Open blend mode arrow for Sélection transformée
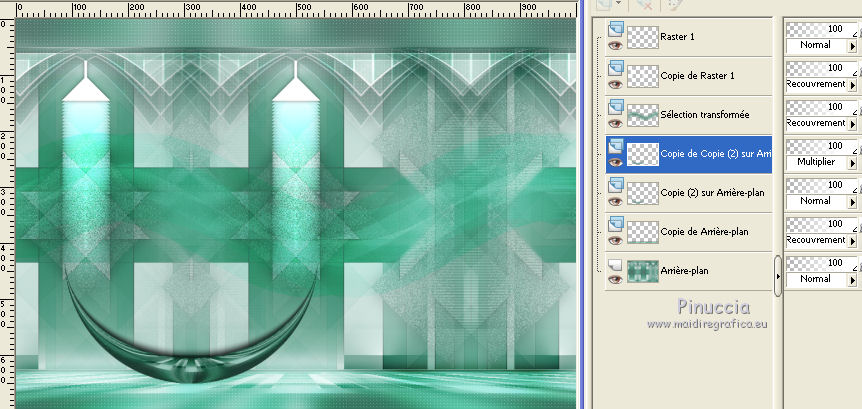The height and width of the screenshot is (409, 862). [853, 124]
